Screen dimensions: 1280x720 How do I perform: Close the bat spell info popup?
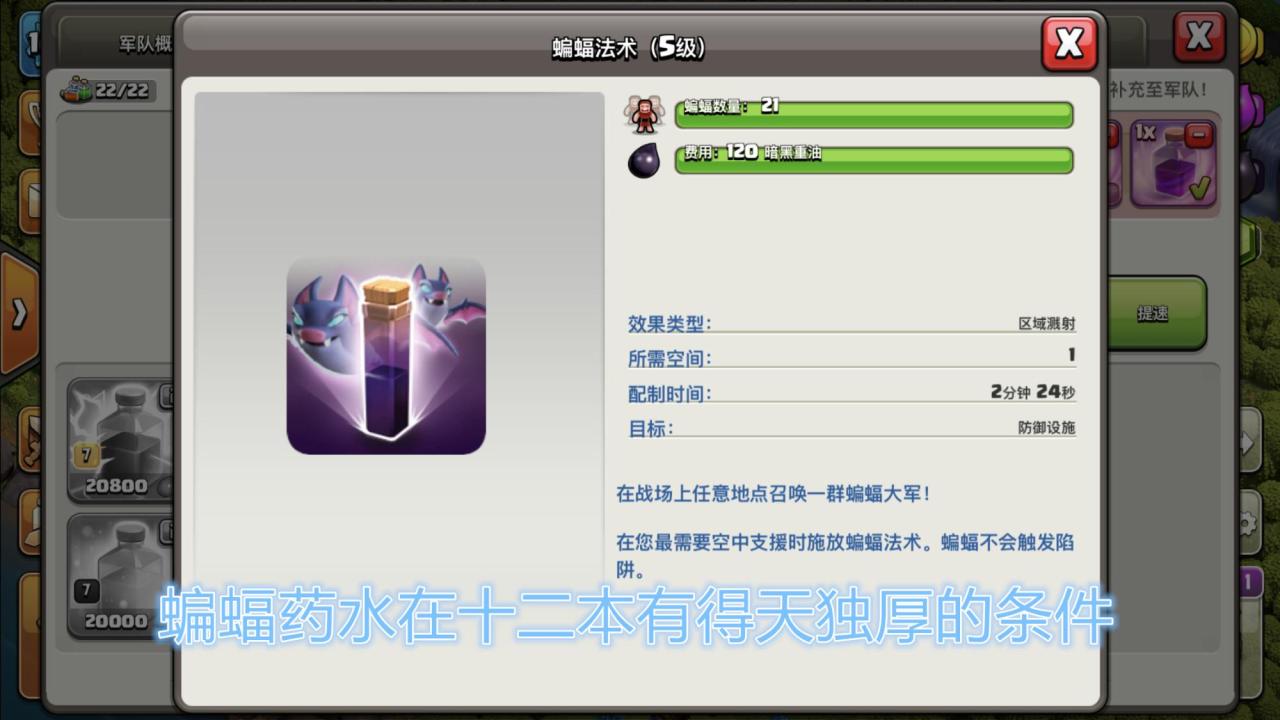click(x=1069, y=44)
